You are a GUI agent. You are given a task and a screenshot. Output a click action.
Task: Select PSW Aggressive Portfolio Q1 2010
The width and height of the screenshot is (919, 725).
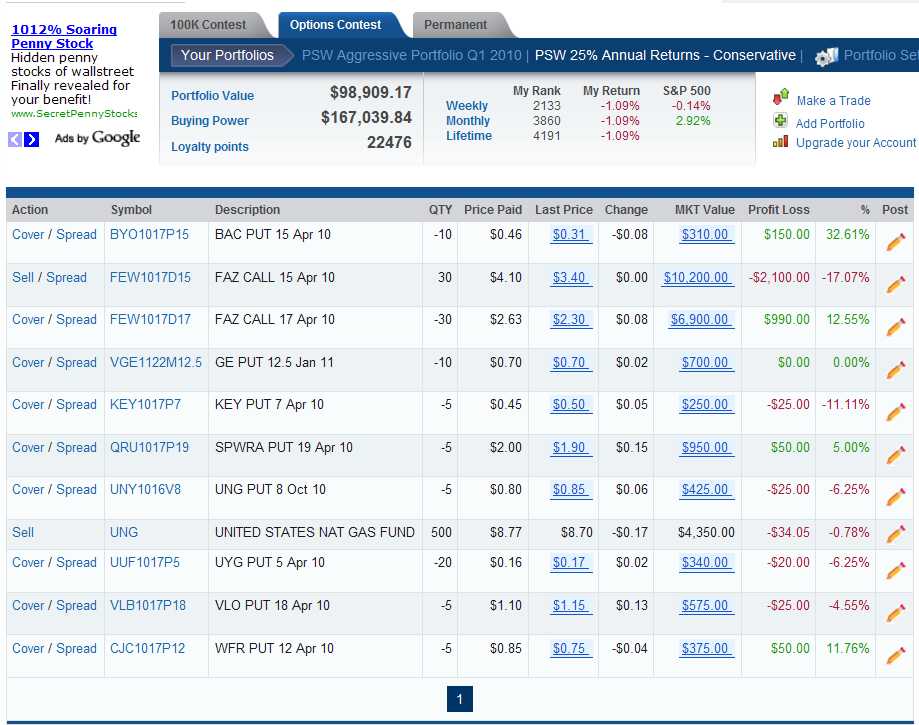pos(410,55)
